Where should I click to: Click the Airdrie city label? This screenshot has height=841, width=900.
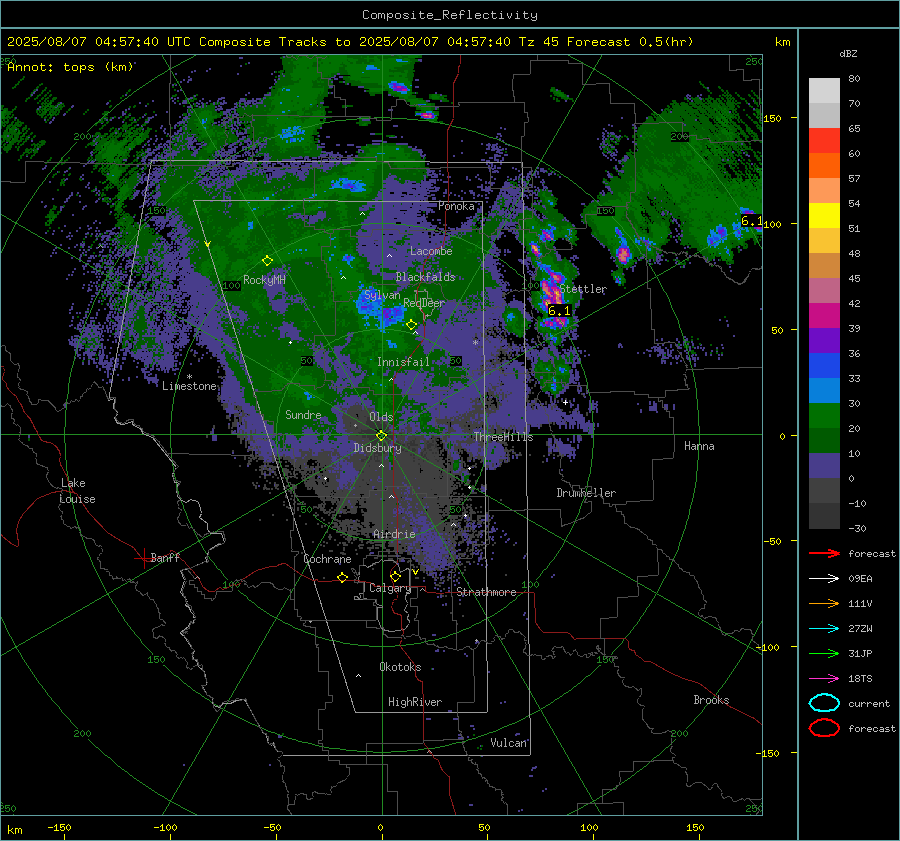(394, 534)
